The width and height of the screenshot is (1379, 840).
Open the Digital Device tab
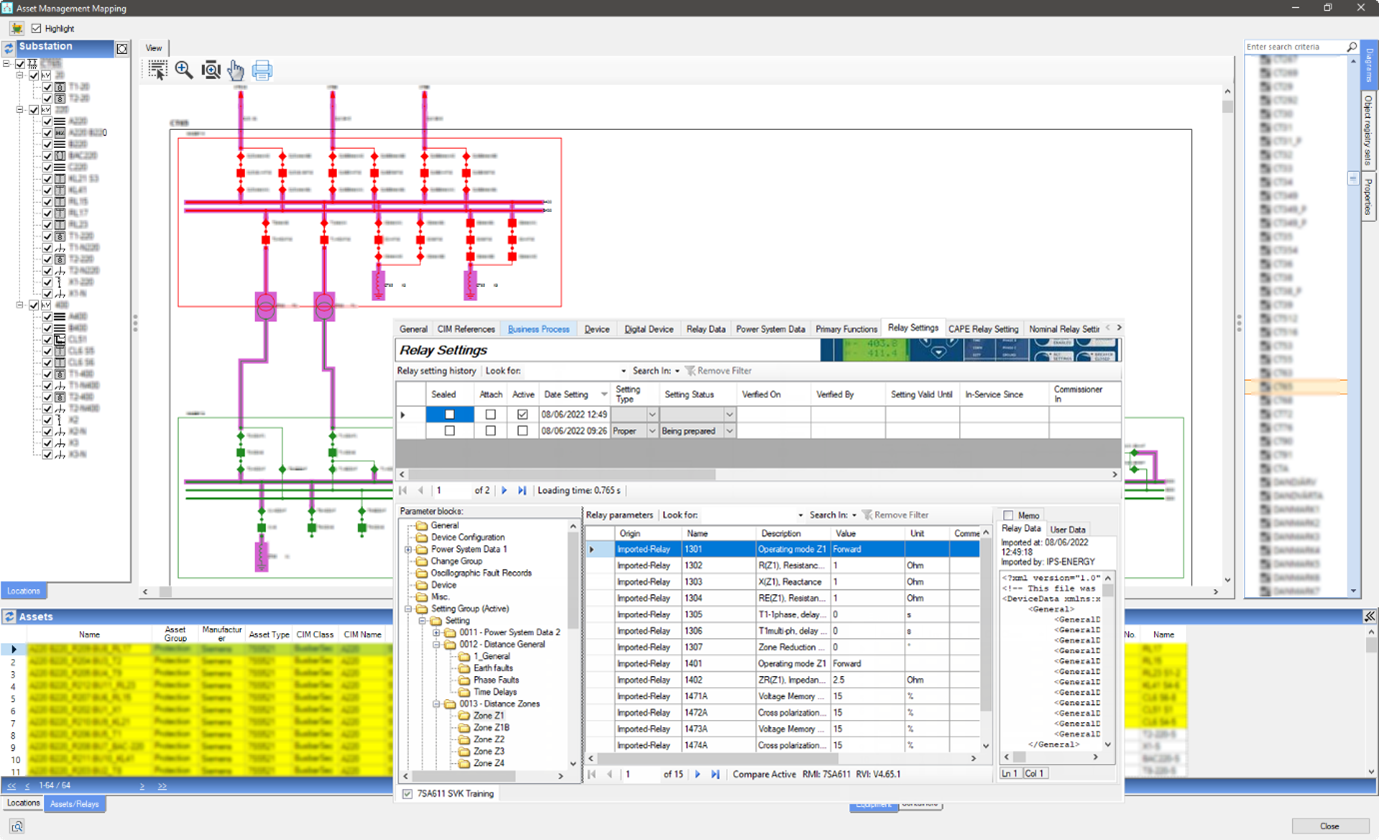[x=649, y=329]
